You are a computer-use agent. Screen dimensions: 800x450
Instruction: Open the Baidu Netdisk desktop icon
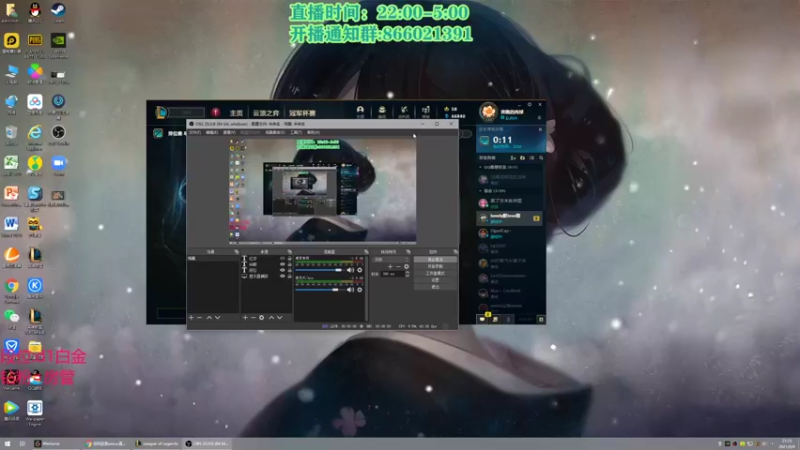(35, 102)
